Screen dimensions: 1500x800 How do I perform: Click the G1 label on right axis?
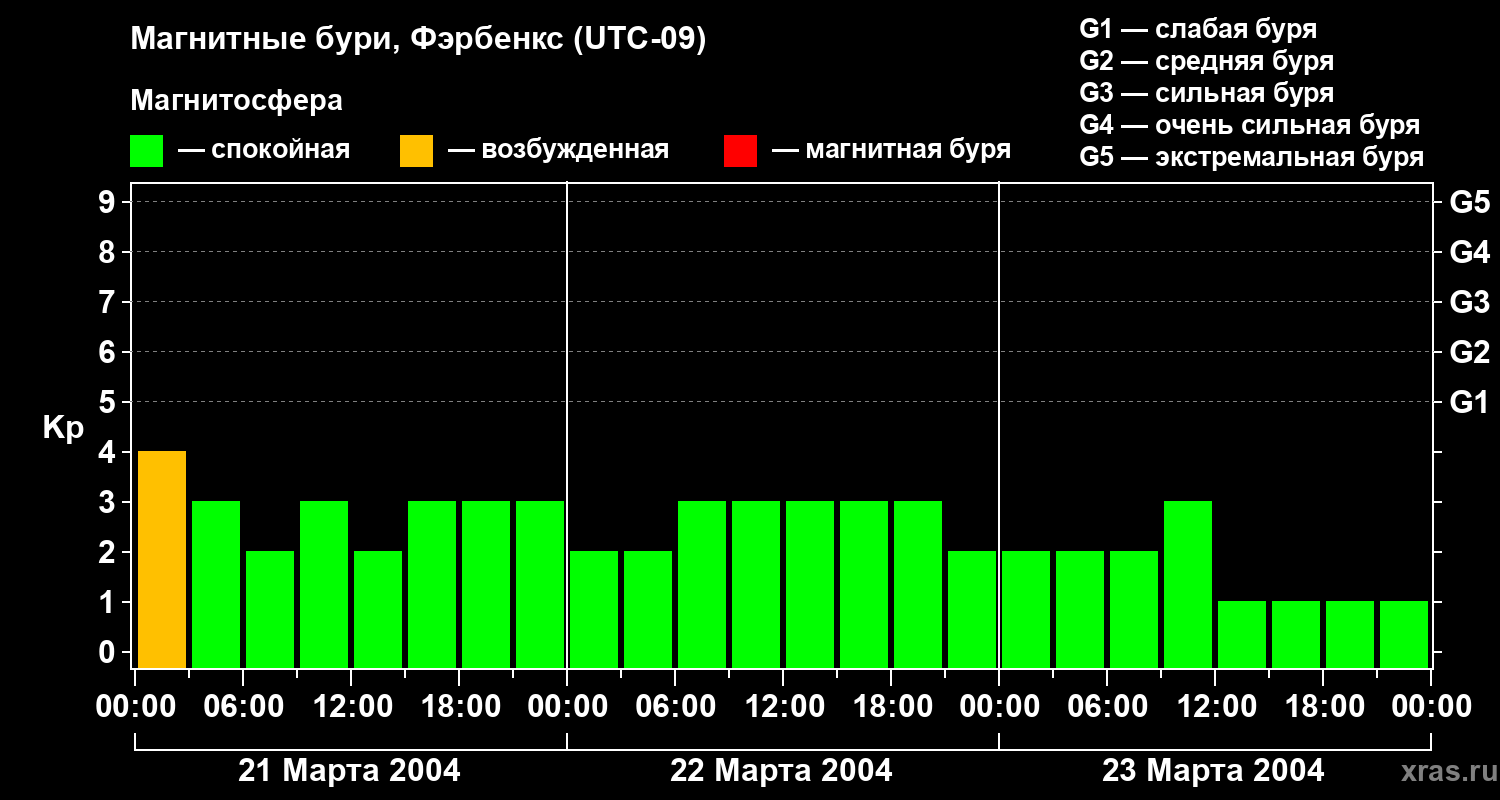1469,402
